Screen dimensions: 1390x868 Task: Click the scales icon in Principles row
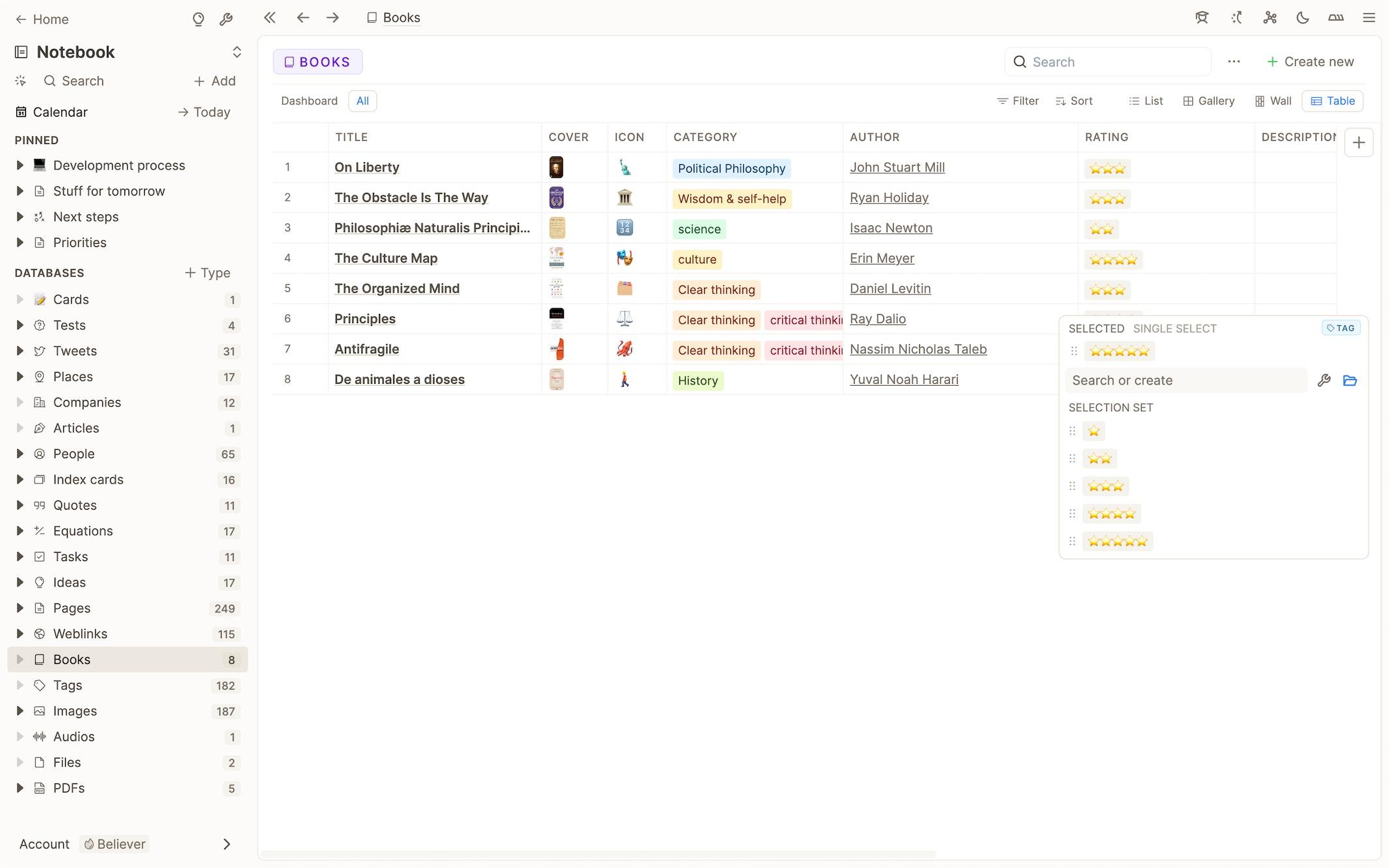point(625,319)
